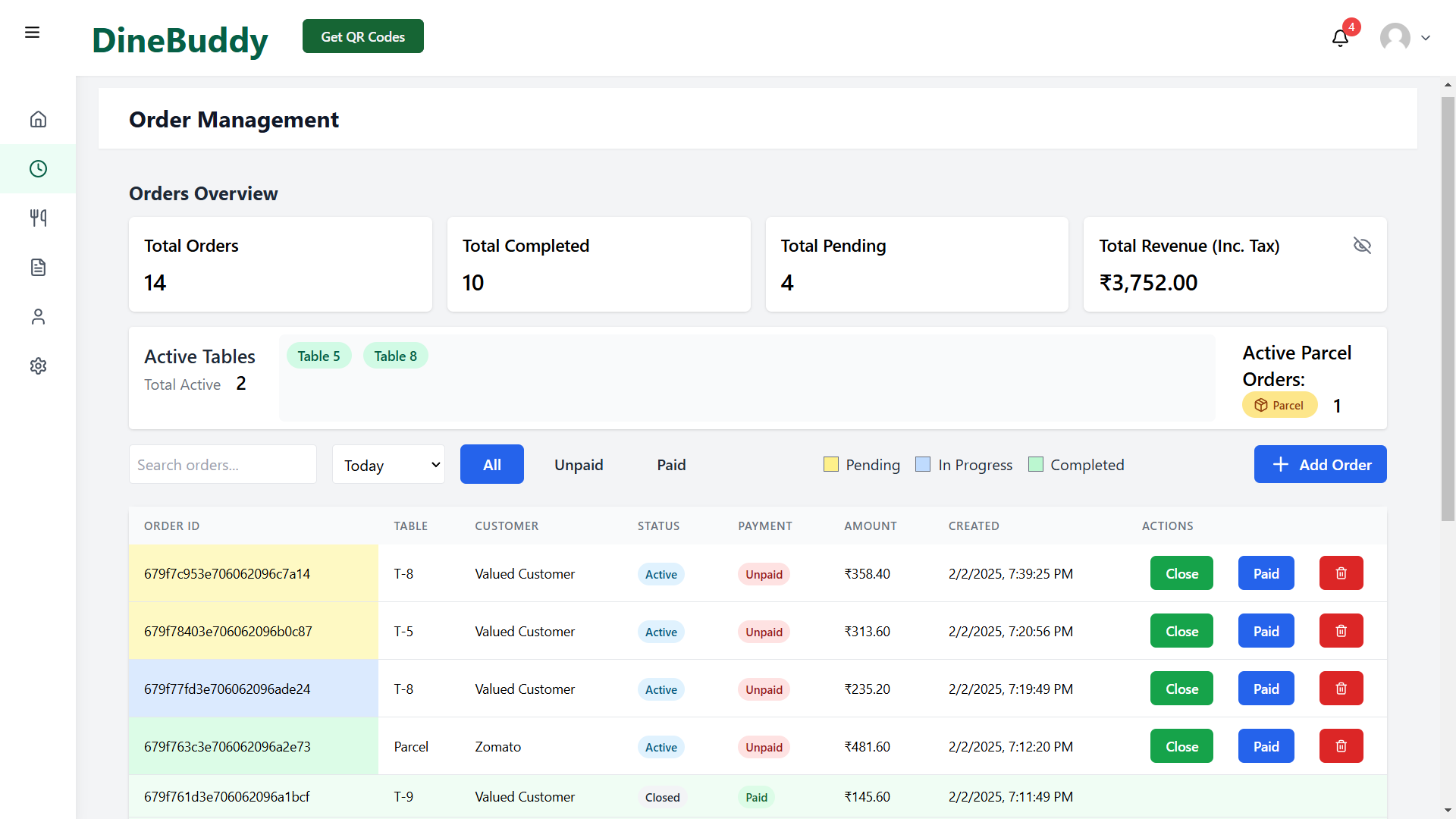Click order ID 679f763c3e706062096a2e73
1456x819 pixels.
pyautogui.click(x=227, y=747)
